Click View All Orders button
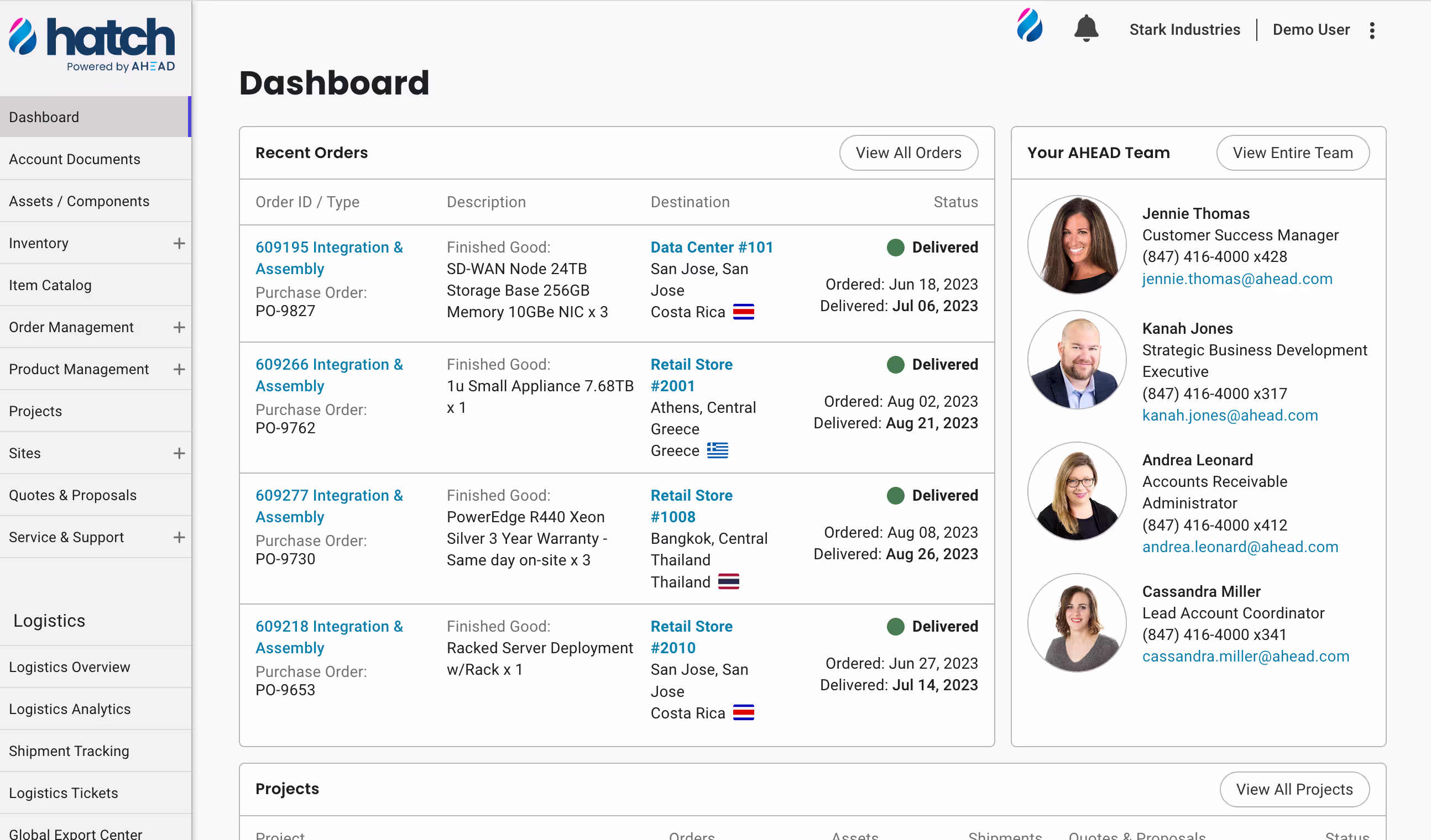The width and height of the screenshot is (1431, 840). pyautogui.click(x=908, y=153)
